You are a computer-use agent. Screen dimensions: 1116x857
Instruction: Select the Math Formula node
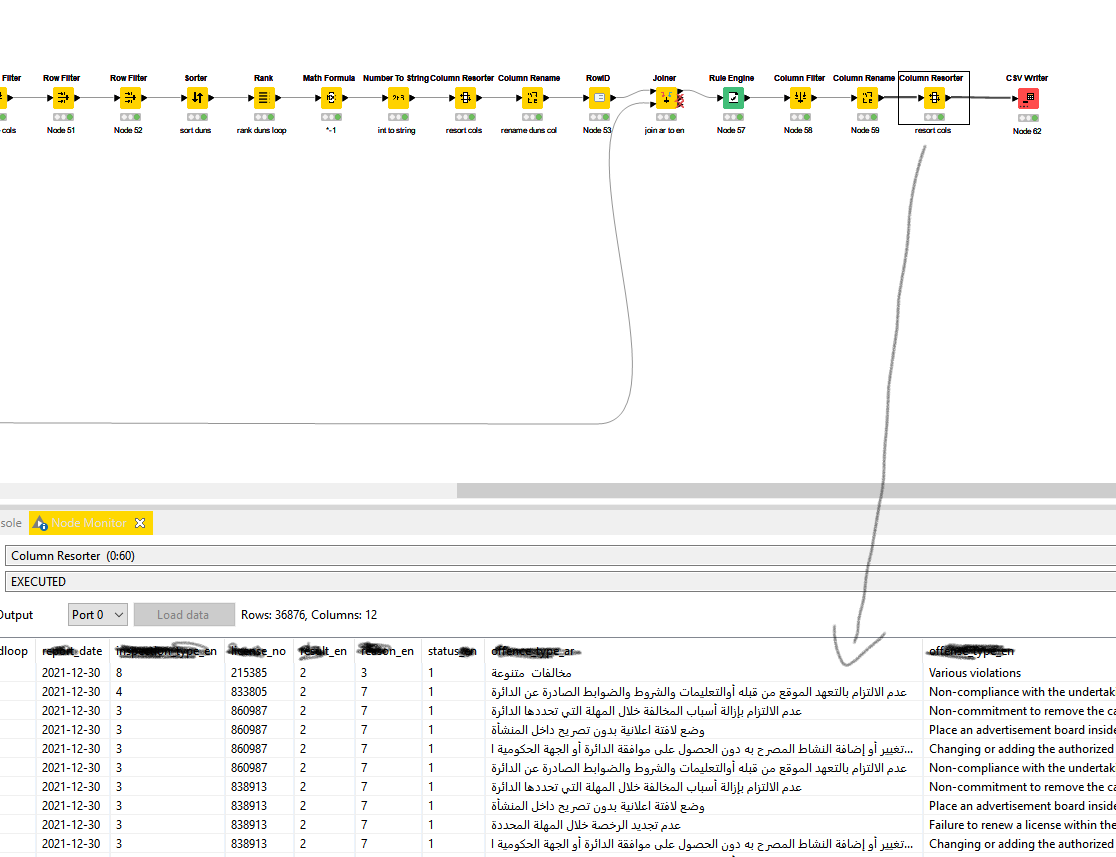[x=330, y=98]
